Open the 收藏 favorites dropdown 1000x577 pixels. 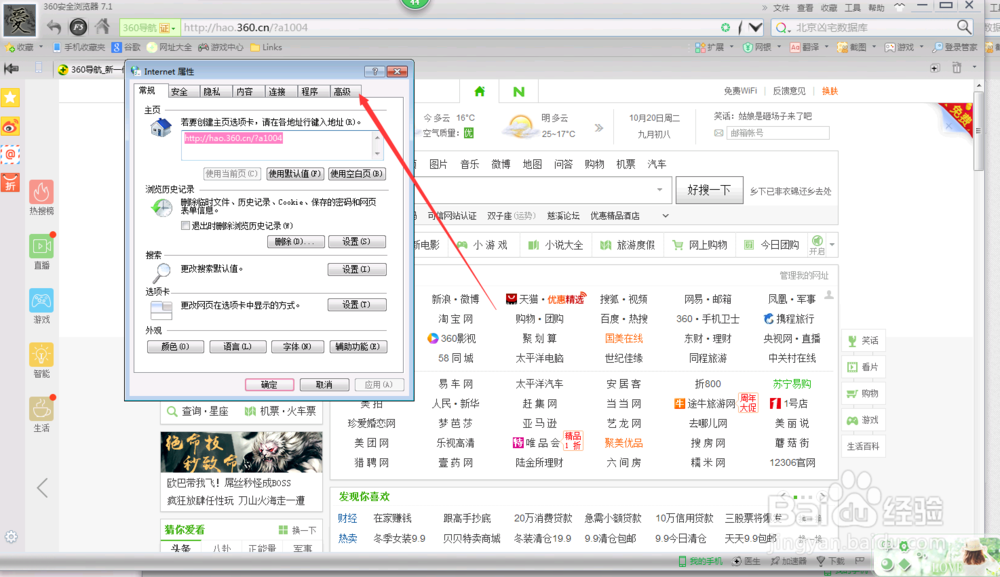click(x=35, y=46)
